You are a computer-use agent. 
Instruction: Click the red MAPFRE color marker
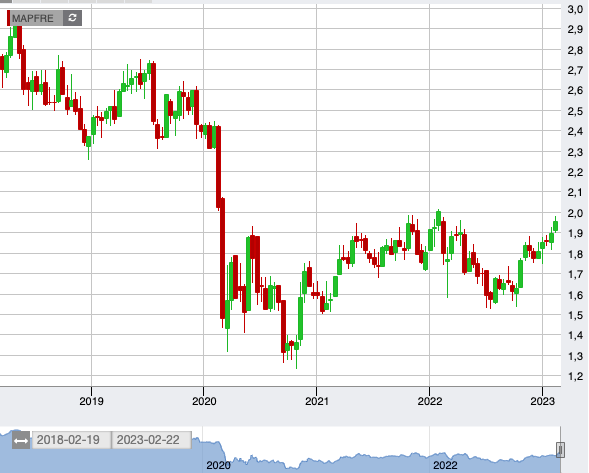coord(9,18)
